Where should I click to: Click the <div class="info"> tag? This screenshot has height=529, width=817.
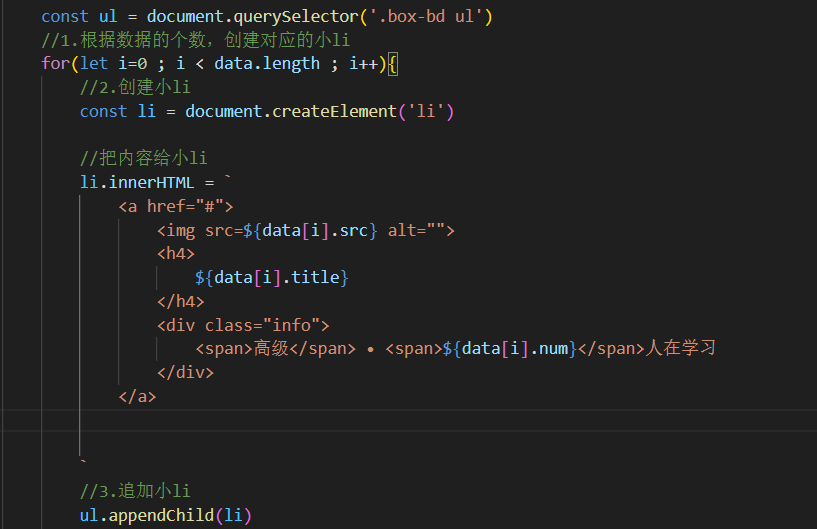pyautogui.click(x=243, y=325)
